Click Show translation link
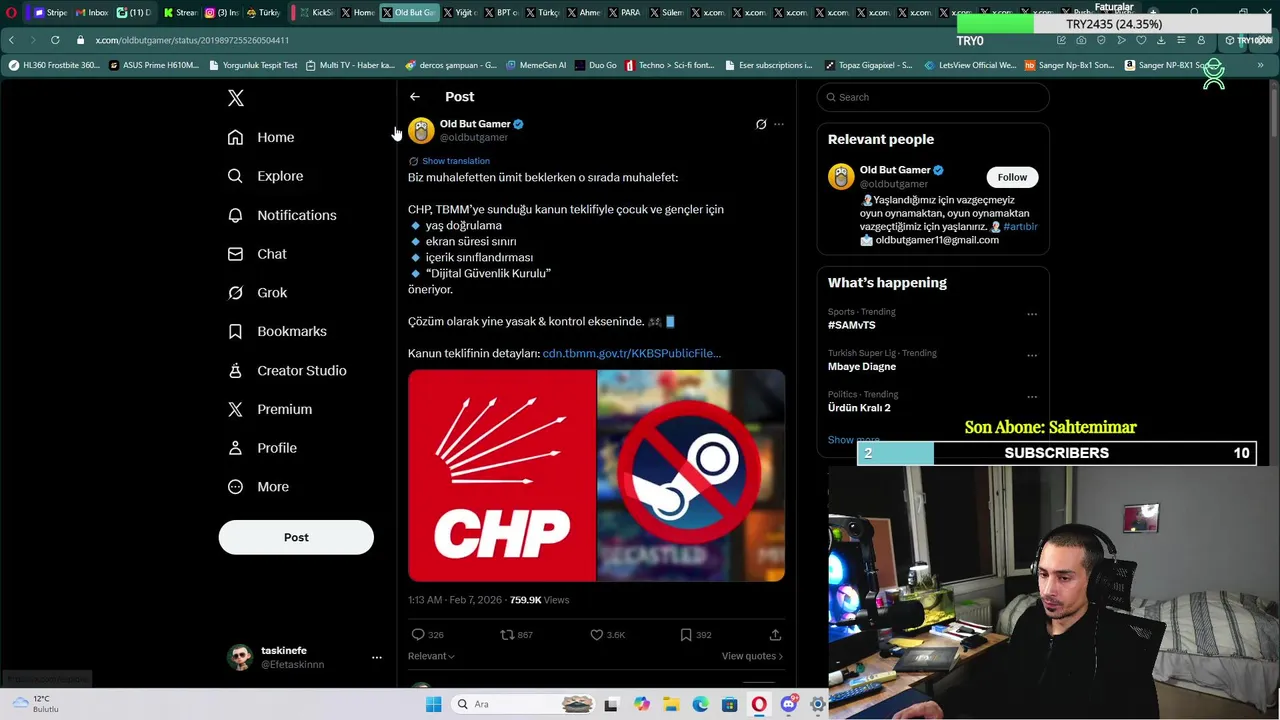 [x=456, y=161]
